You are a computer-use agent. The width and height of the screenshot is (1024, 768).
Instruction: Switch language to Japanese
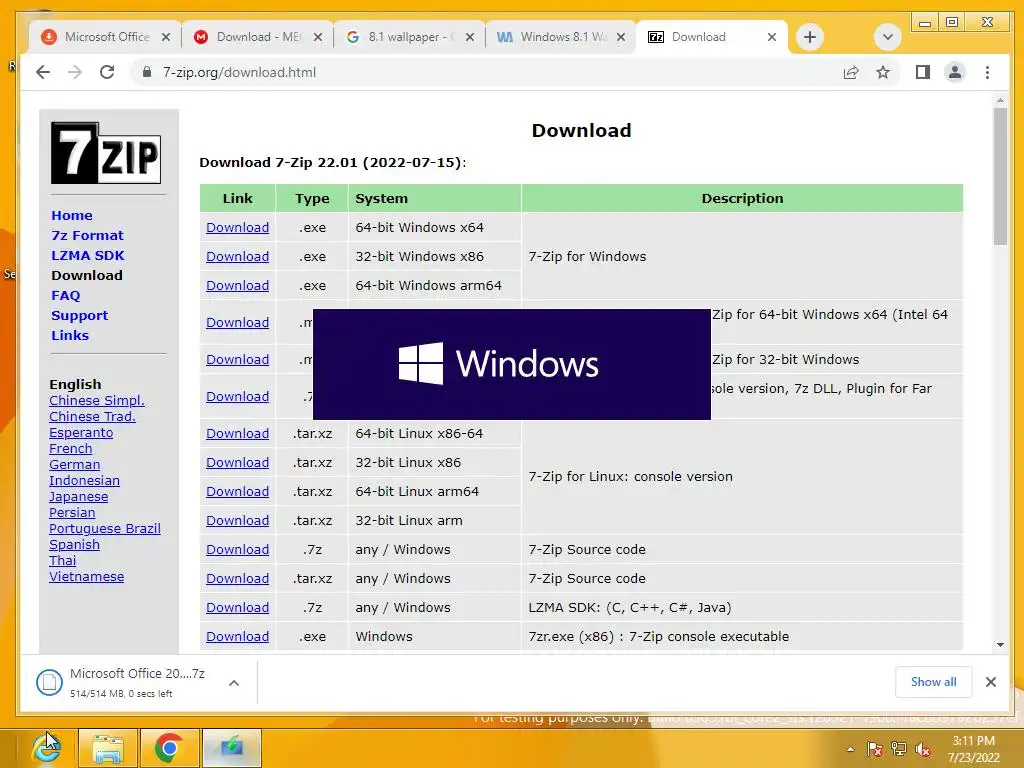click(x=78, y=497)
